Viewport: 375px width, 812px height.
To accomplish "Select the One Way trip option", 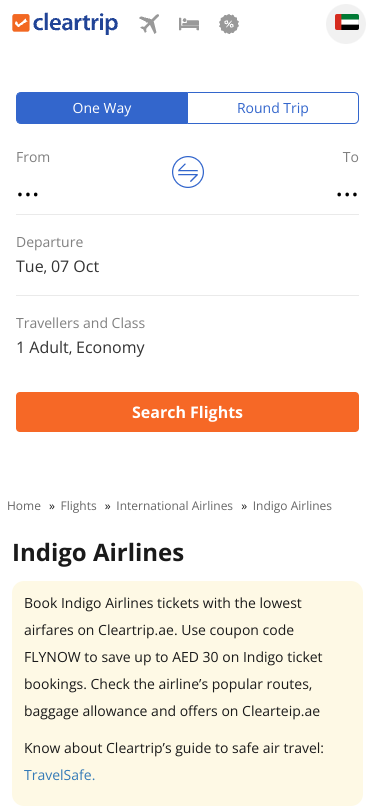I will 102,108.
